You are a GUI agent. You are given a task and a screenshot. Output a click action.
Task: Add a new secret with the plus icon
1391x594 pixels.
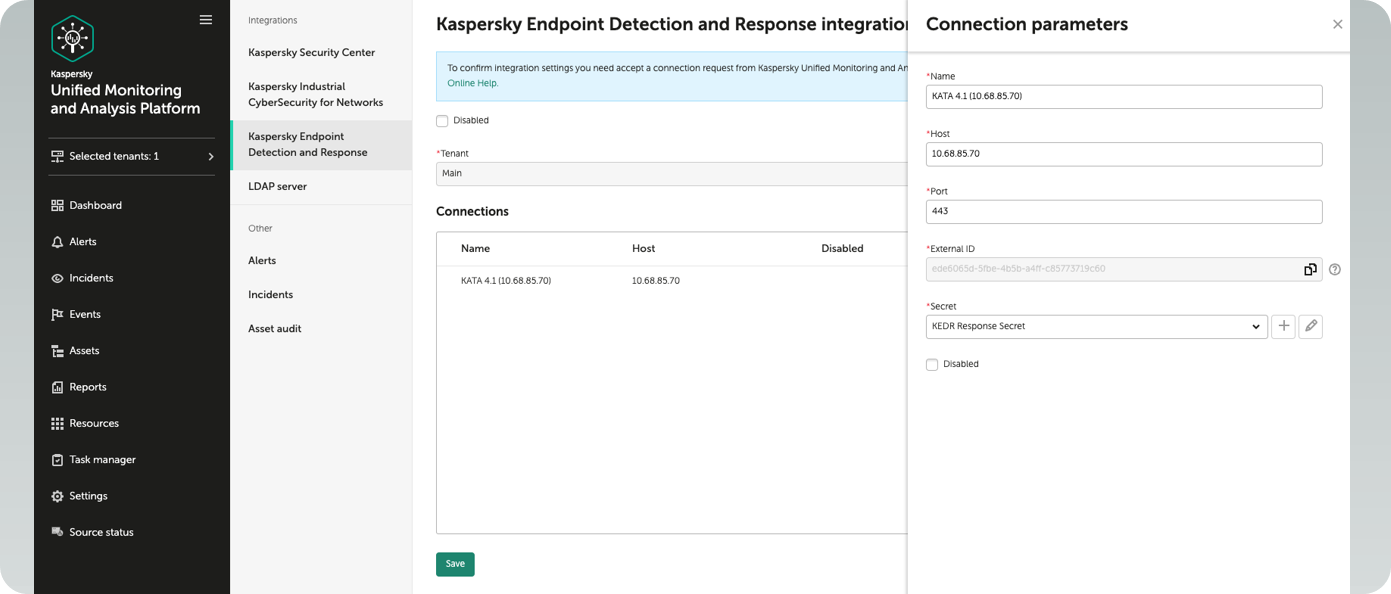[x=1284, y=326]
